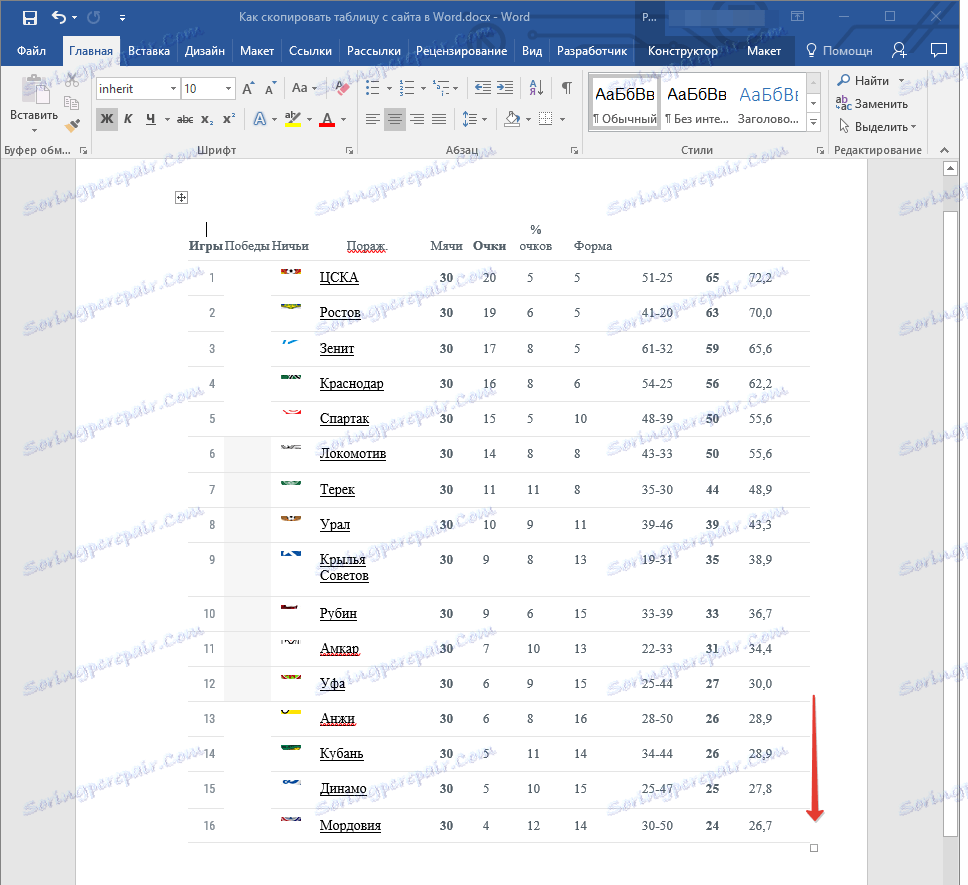Open the Выделить select menu
The width and height of the screenshot is (968, 885).
pos(877,127)
